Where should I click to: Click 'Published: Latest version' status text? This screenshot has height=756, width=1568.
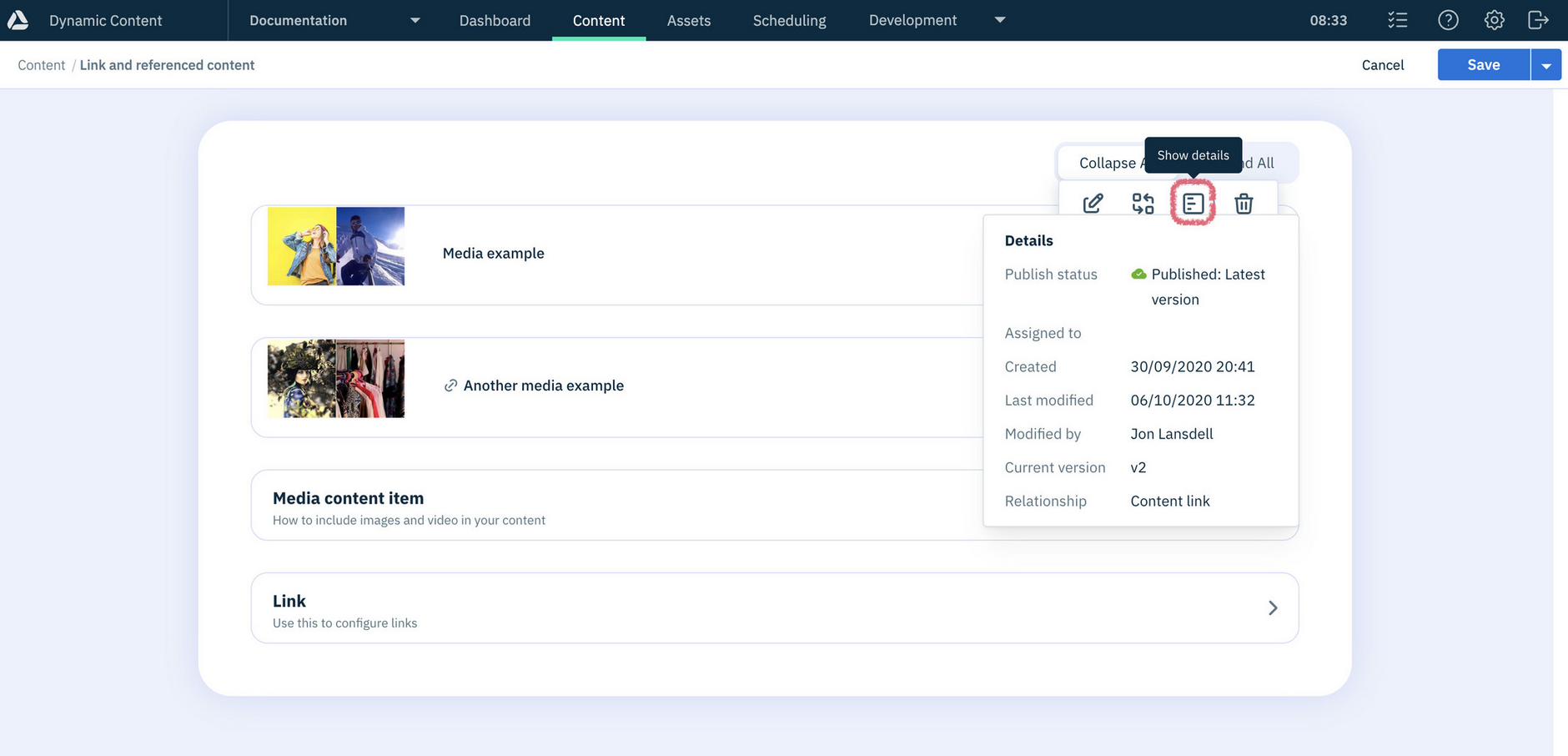[x=1208, y=286]
